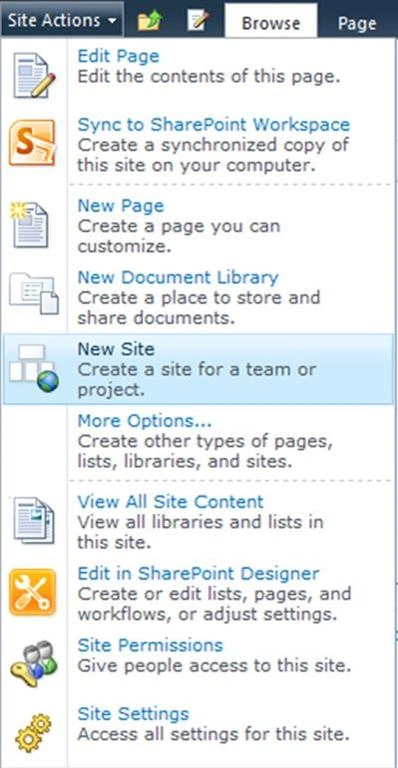This screenshot has height=768, width=398.
Task: Choose Edit in SharePoint Designer
Action: click(x=198, y=574)
